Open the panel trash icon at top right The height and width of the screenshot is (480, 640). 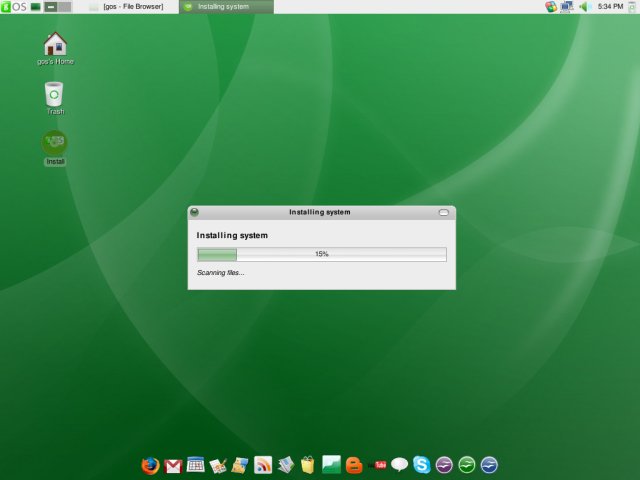[633, 7]
